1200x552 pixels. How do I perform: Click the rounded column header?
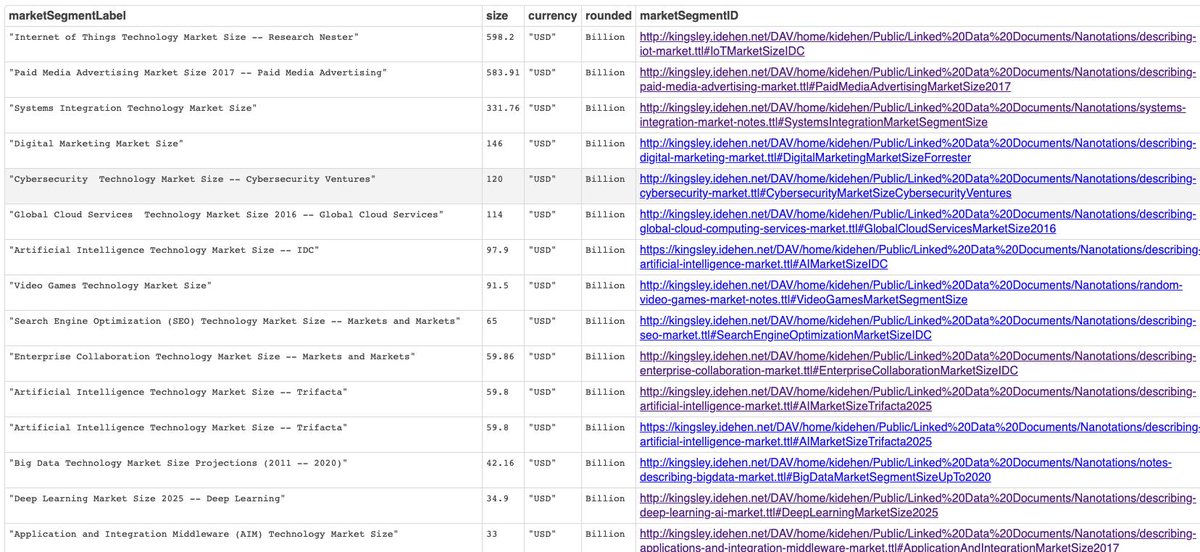(608, 16)
